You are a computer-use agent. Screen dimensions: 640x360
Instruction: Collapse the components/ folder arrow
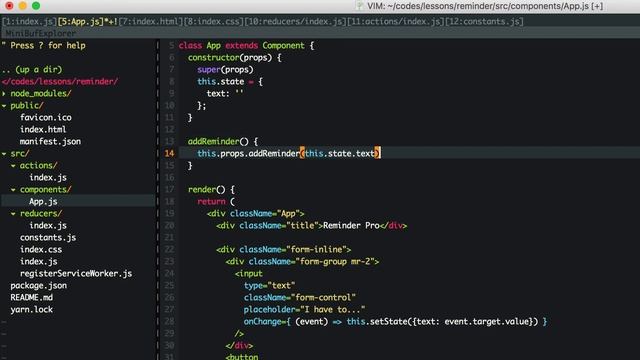coord(13,190)
